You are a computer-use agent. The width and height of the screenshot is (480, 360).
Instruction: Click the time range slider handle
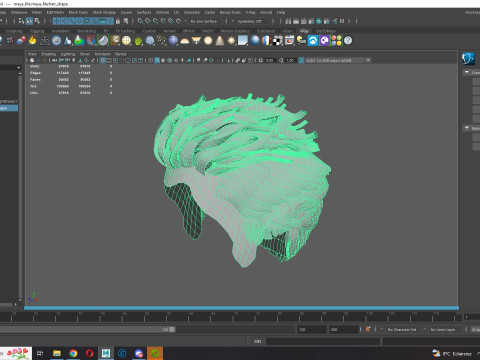[x=172, y=329]
